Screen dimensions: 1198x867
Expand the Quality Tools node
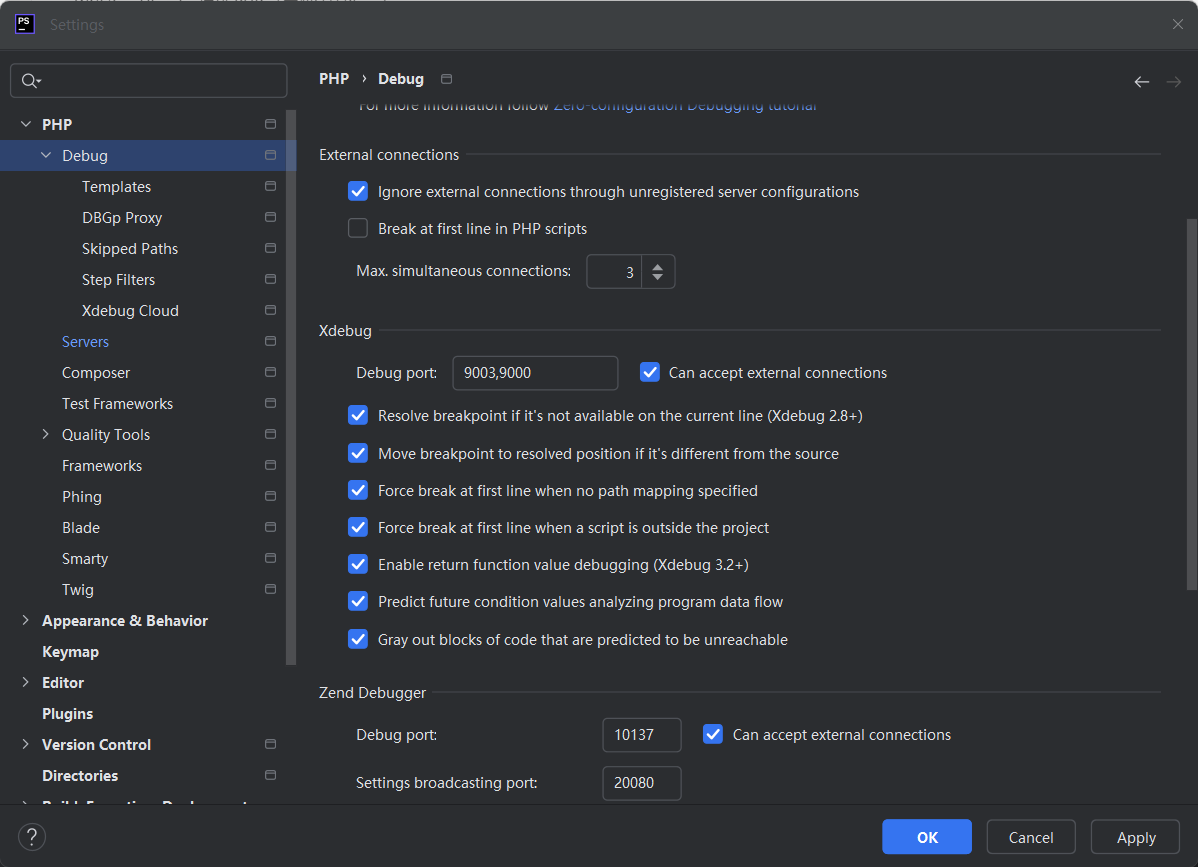click(46, 434)
